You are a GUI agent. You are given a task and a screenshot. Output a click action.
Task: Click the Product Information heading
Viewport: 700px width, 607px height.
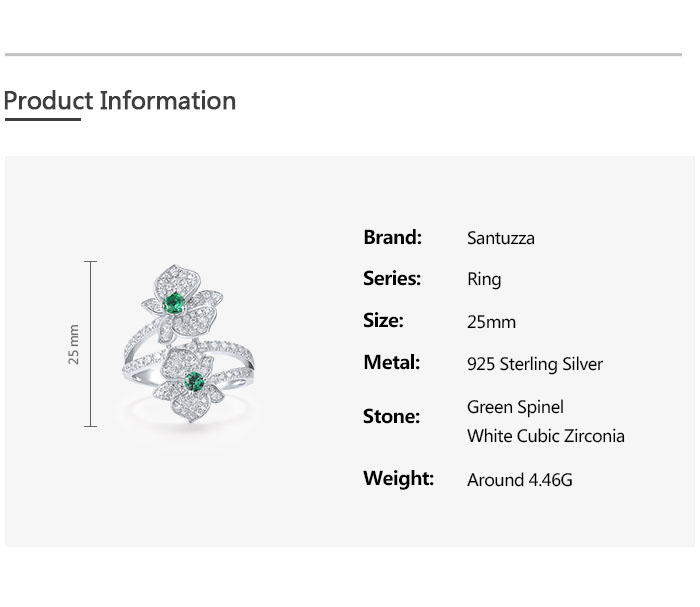click(x=120, y=101)
